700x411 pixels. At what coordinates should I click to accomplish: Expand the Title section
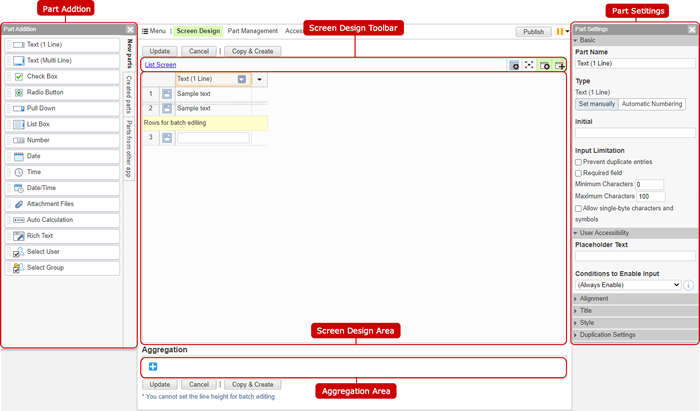tap(634, 311)
